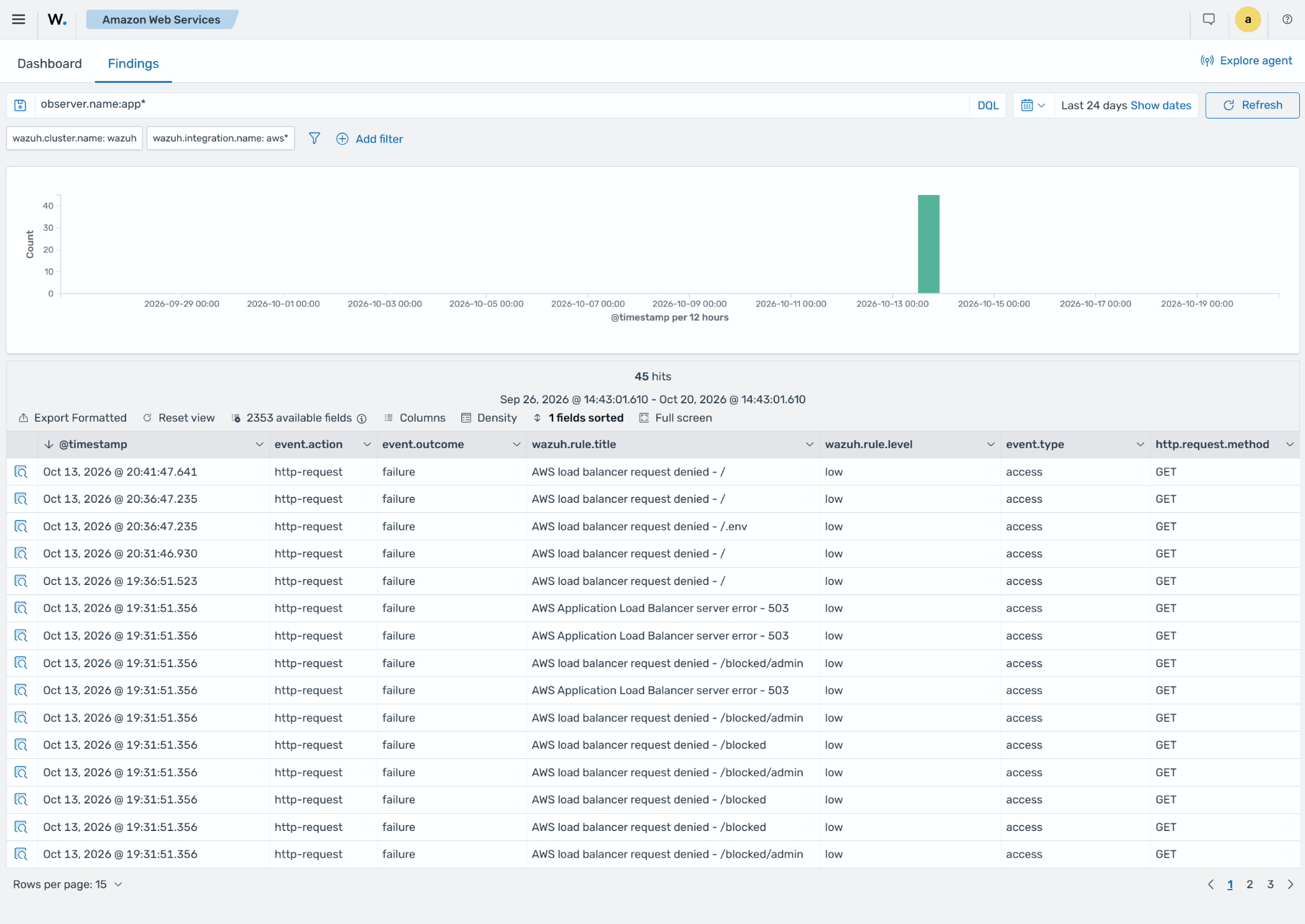
Task: Expand event.action column header menu
Action: click(367, 444)
